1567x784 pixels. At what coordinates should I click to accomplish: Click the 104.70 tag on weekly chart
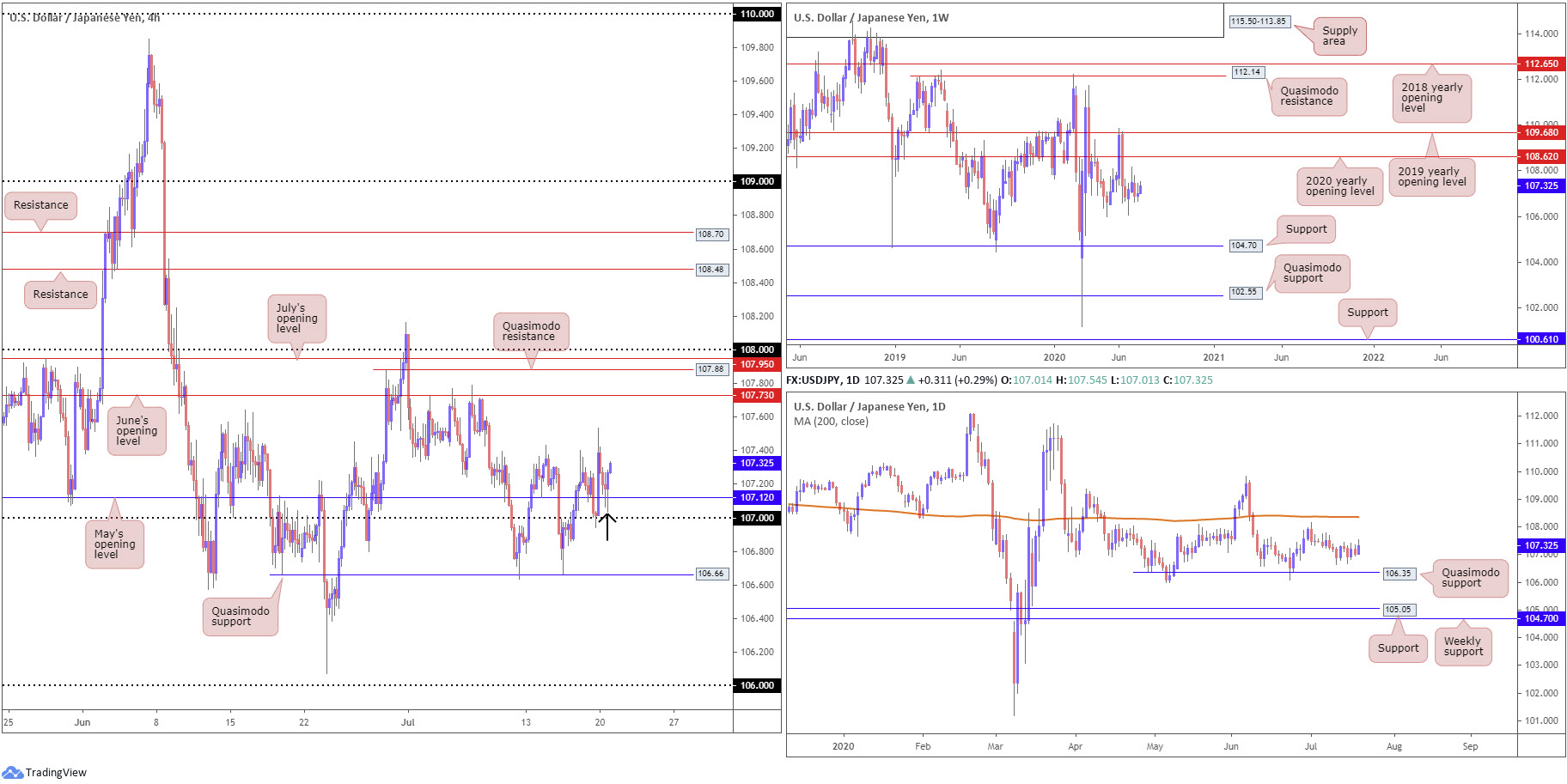click(1244, 246)
